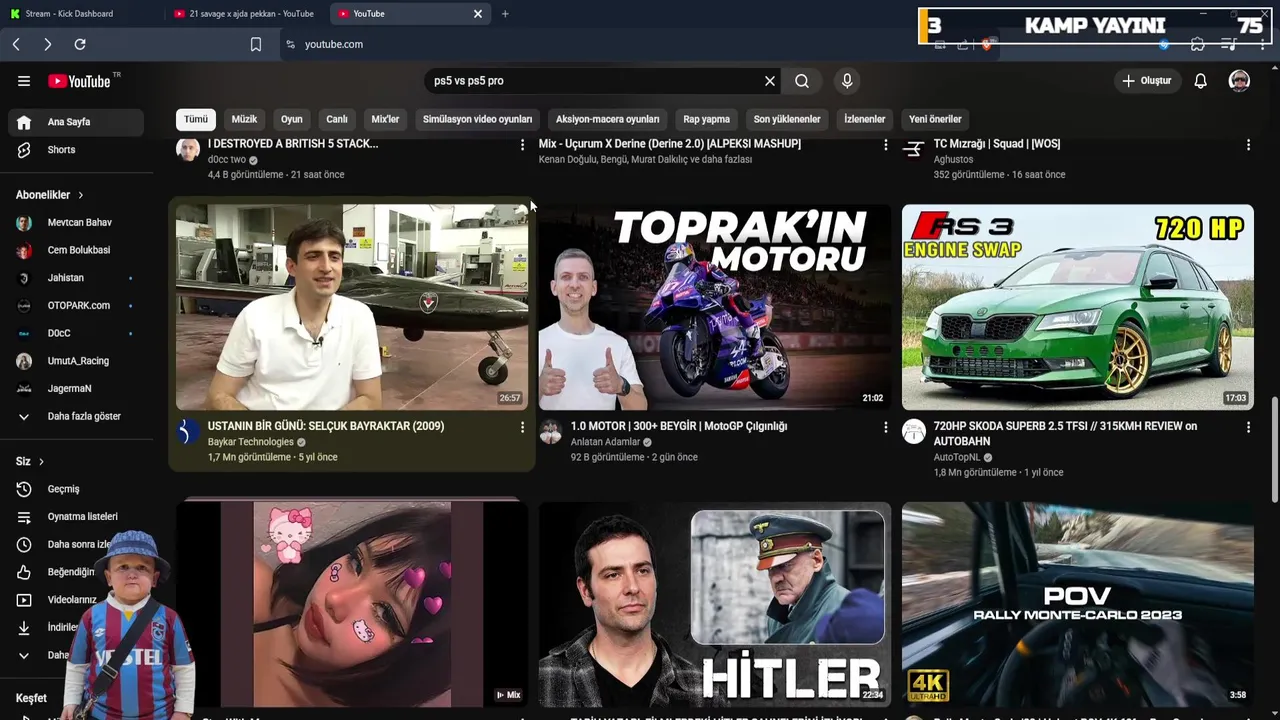Open UmutA_Racing subscription

pos(76,361)
